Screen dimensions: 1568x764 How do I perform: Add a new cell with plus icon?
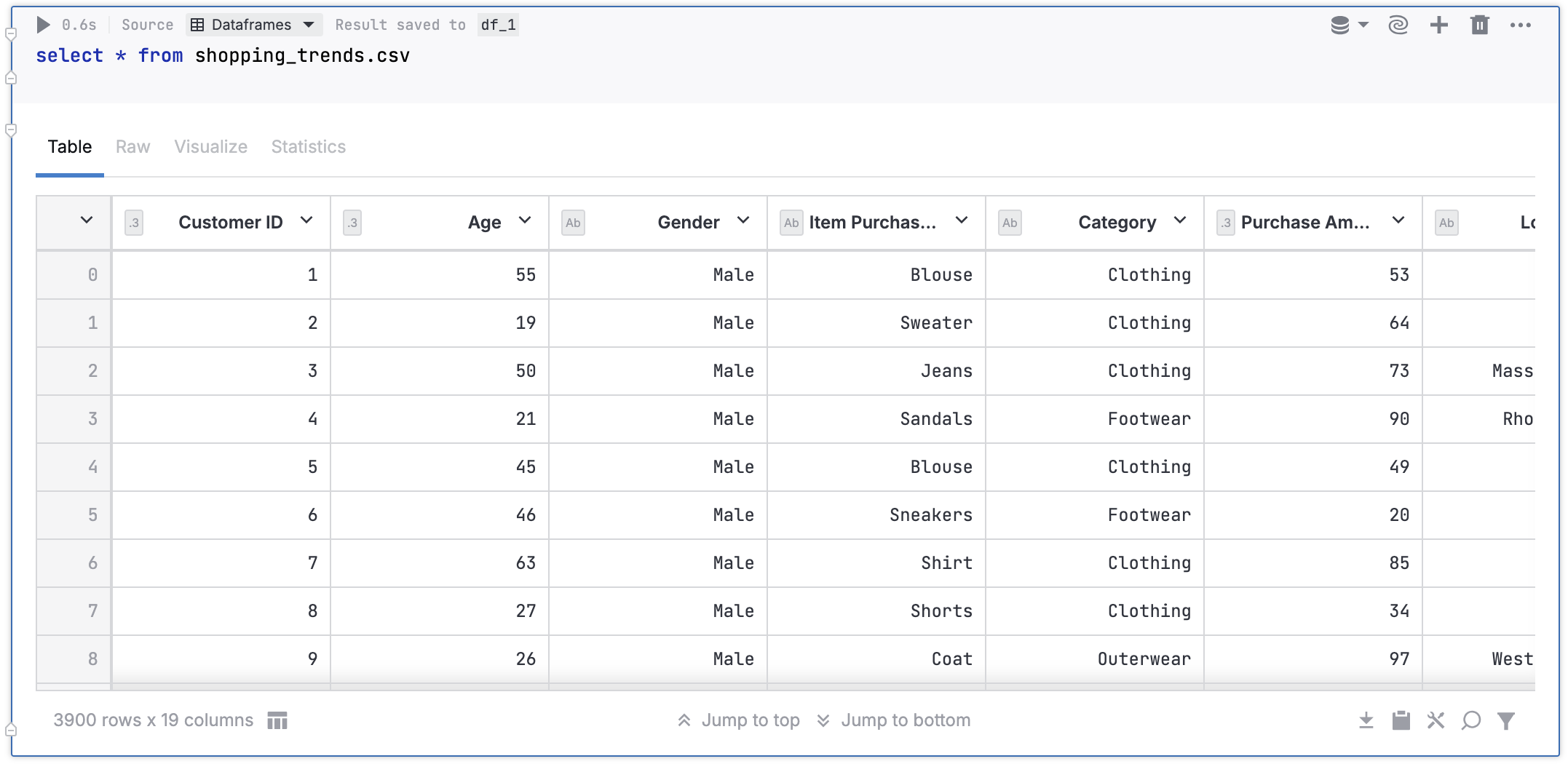coord(1438,25)
